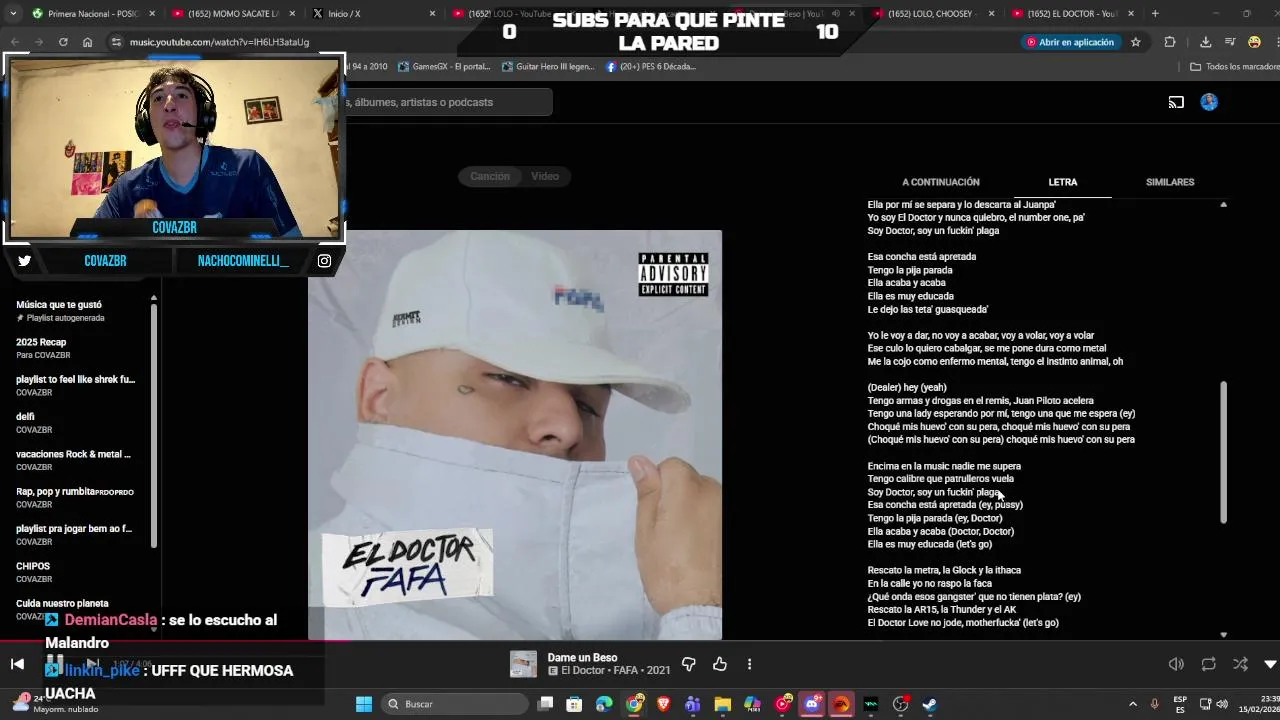Image resolution: width=1280 pixels, height=720 pixels.
Task: Open the player's three-dot more actions menu
Action: click(749, 664)
